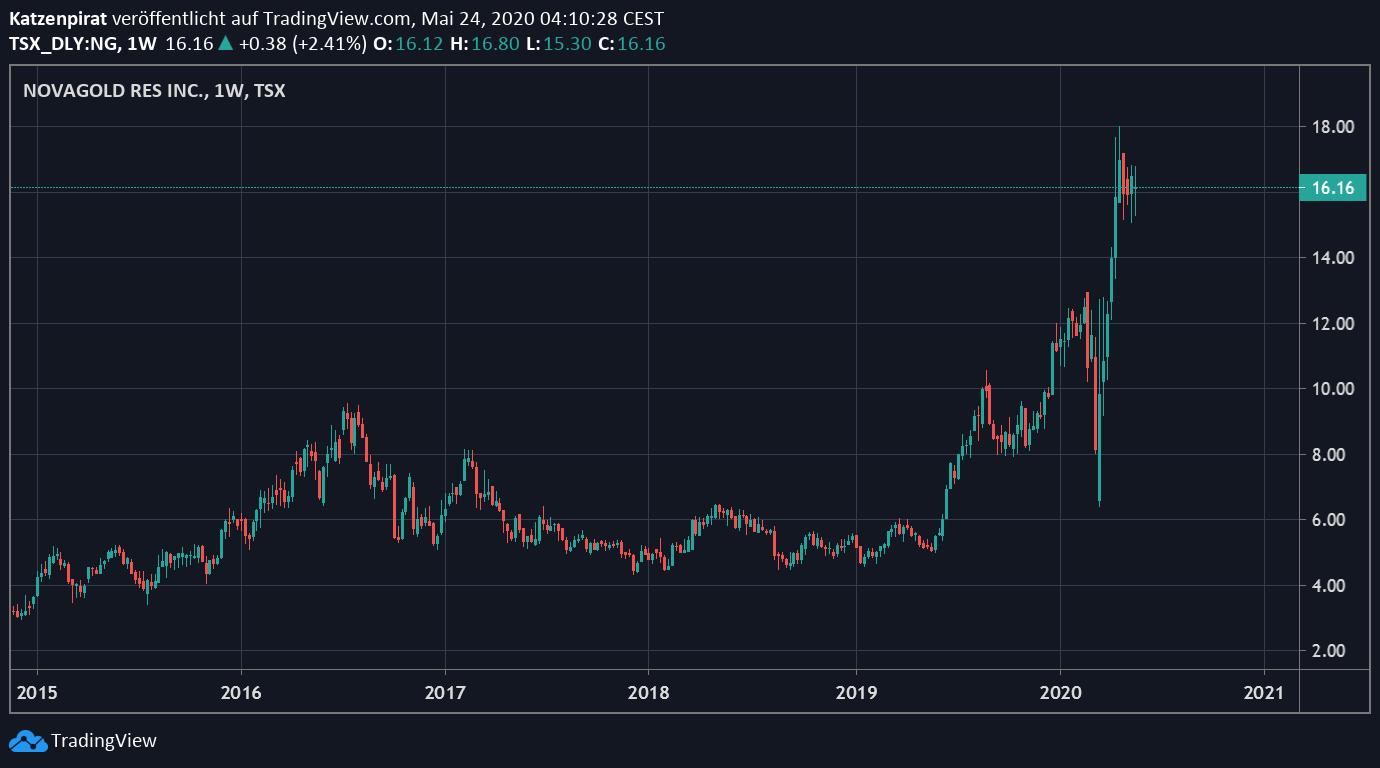The image size is (1380, 768).
Task: Click the TradingView wordmark at bottom left
Action: click(104, 741)
